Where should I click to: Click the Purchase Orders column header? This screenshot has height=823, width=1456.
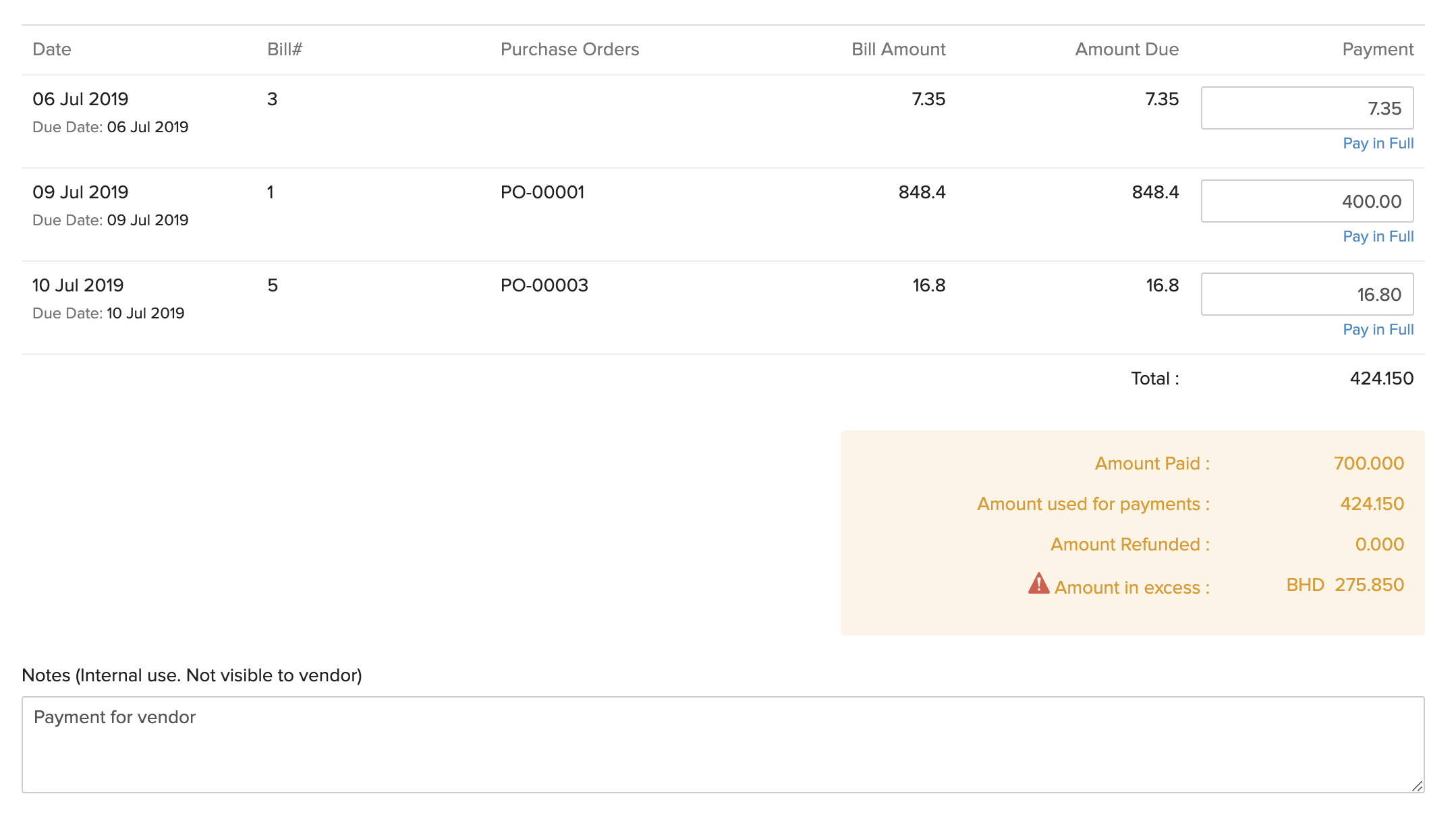[570, 49]
